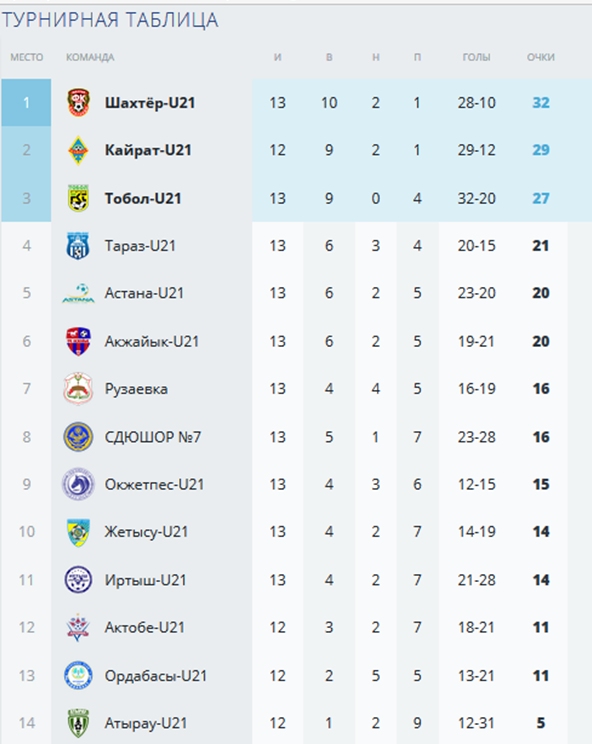Image resolution: width=592 pixels, height=744 pixels.
Task: Click the Окжетпес-U21 horse logo
Action: [x=78, y=484]
